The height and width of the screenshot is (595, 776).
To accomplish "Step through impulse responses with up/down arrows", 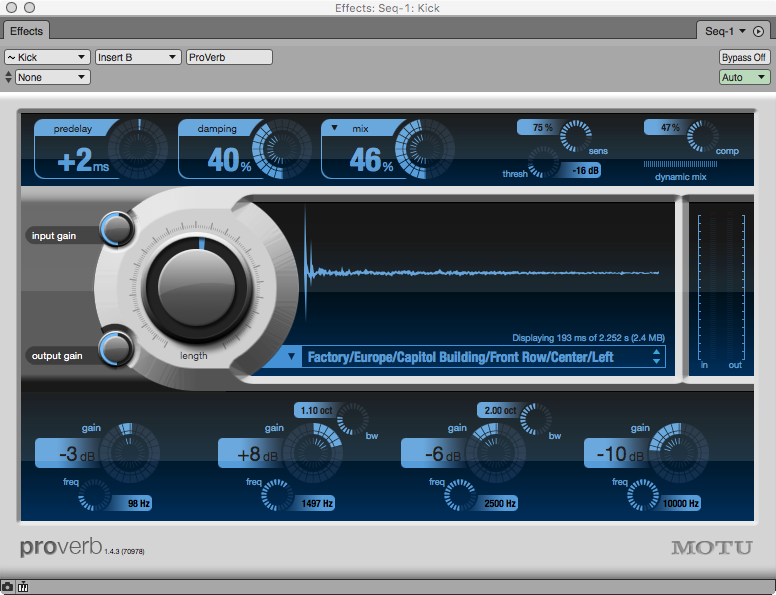I will click(x=656, y=357).
